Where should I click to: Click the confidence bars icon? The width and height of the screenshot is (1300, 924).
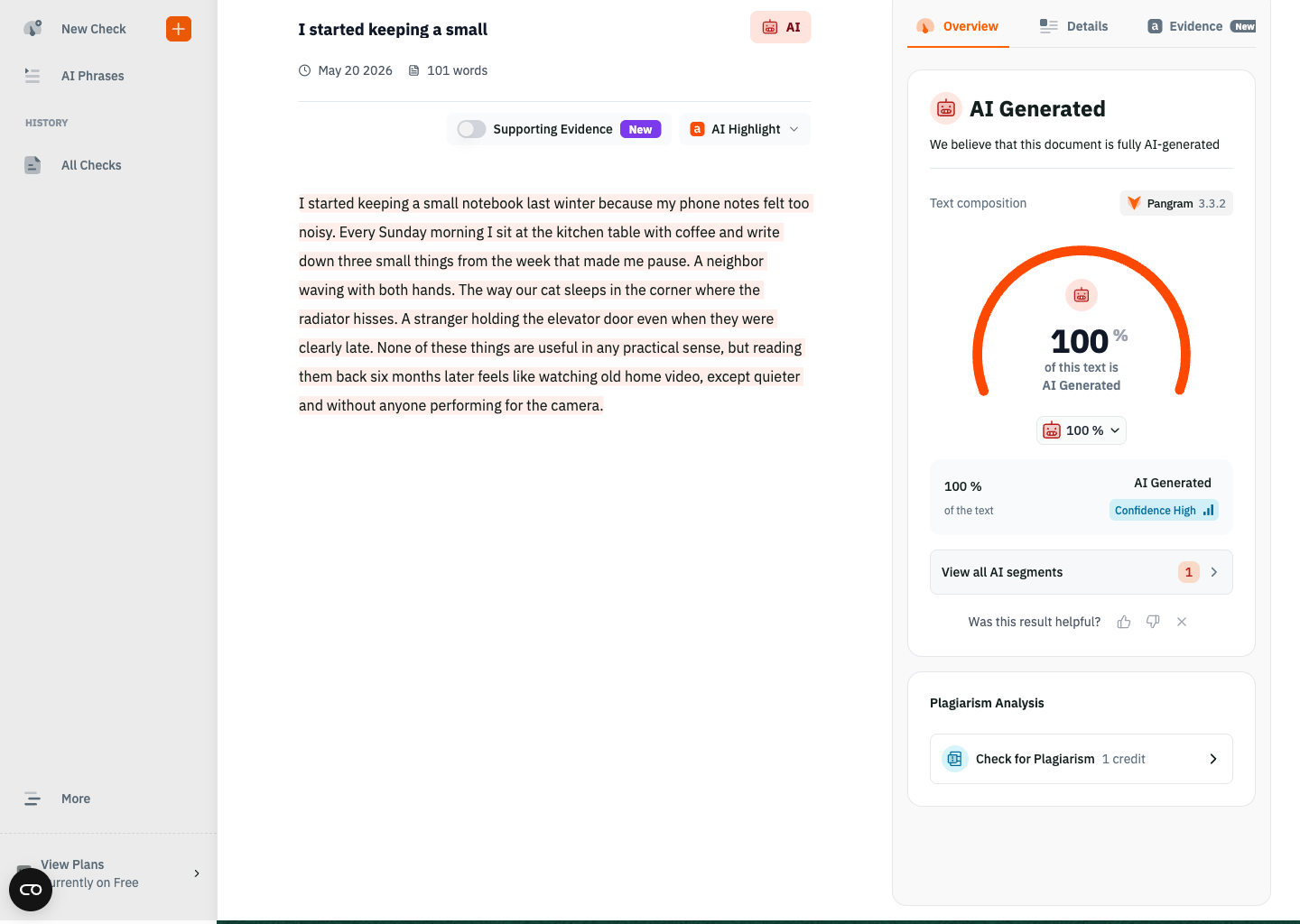pyautogui.click(x=1208, y=510)
